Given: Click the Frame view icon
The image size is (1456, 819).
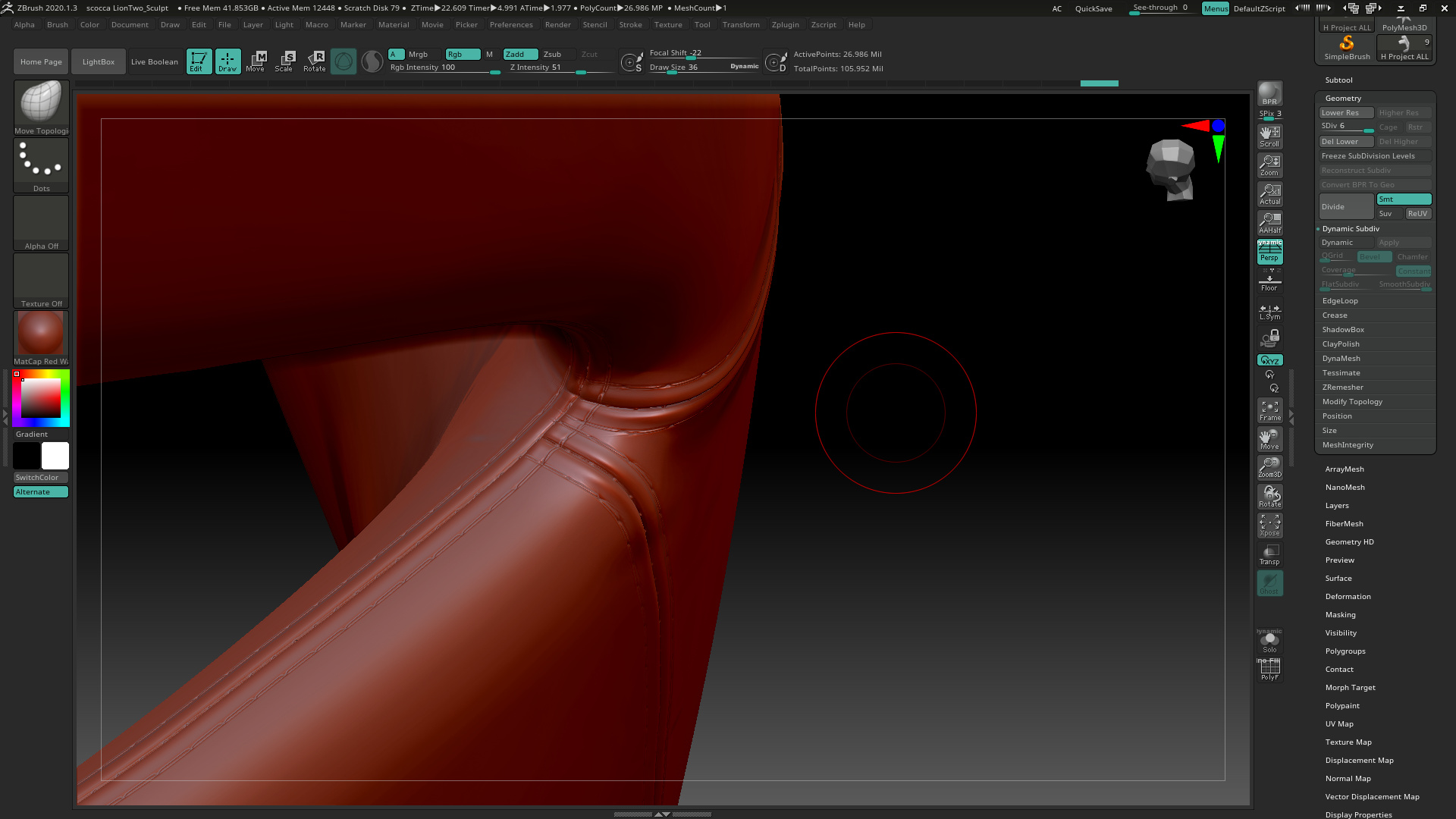Looking at the screenshot, I should tap(1269, 410).
